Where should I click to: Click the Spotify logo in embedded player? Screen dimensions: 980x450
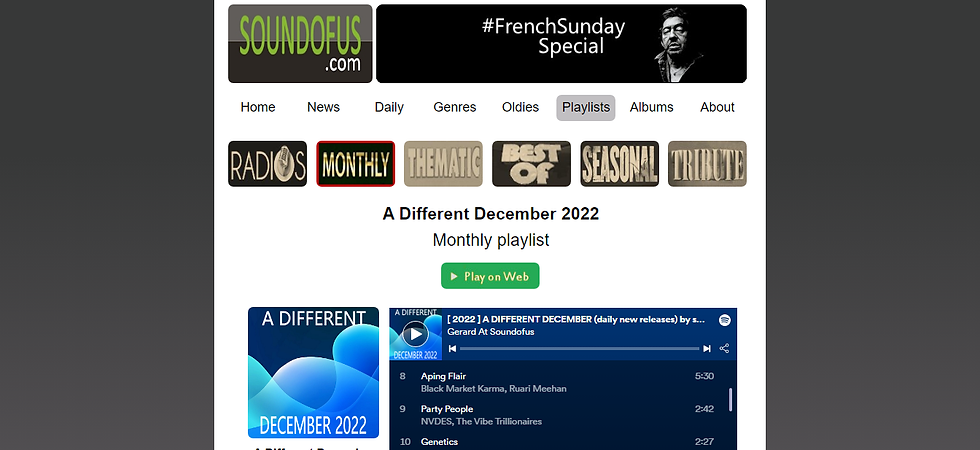tap(724, 320)
